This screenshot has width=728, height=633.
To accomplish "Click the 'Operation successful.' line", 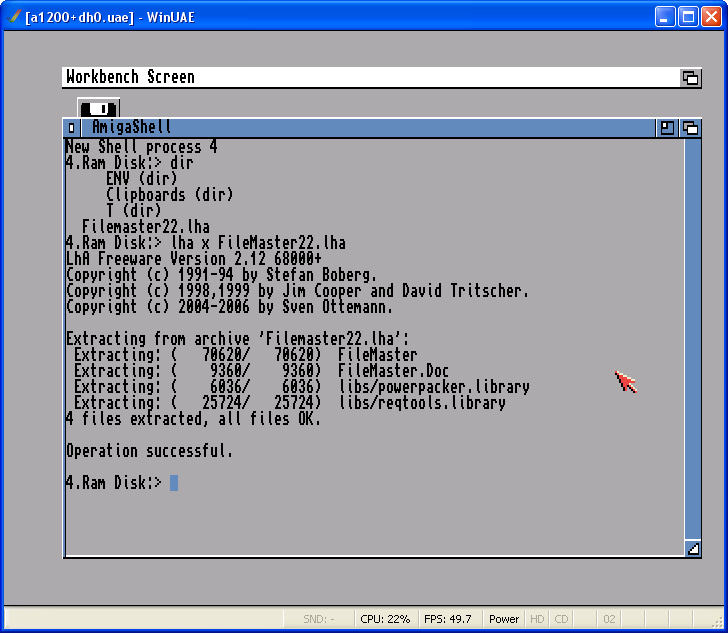I will click(x=150, y=450).
